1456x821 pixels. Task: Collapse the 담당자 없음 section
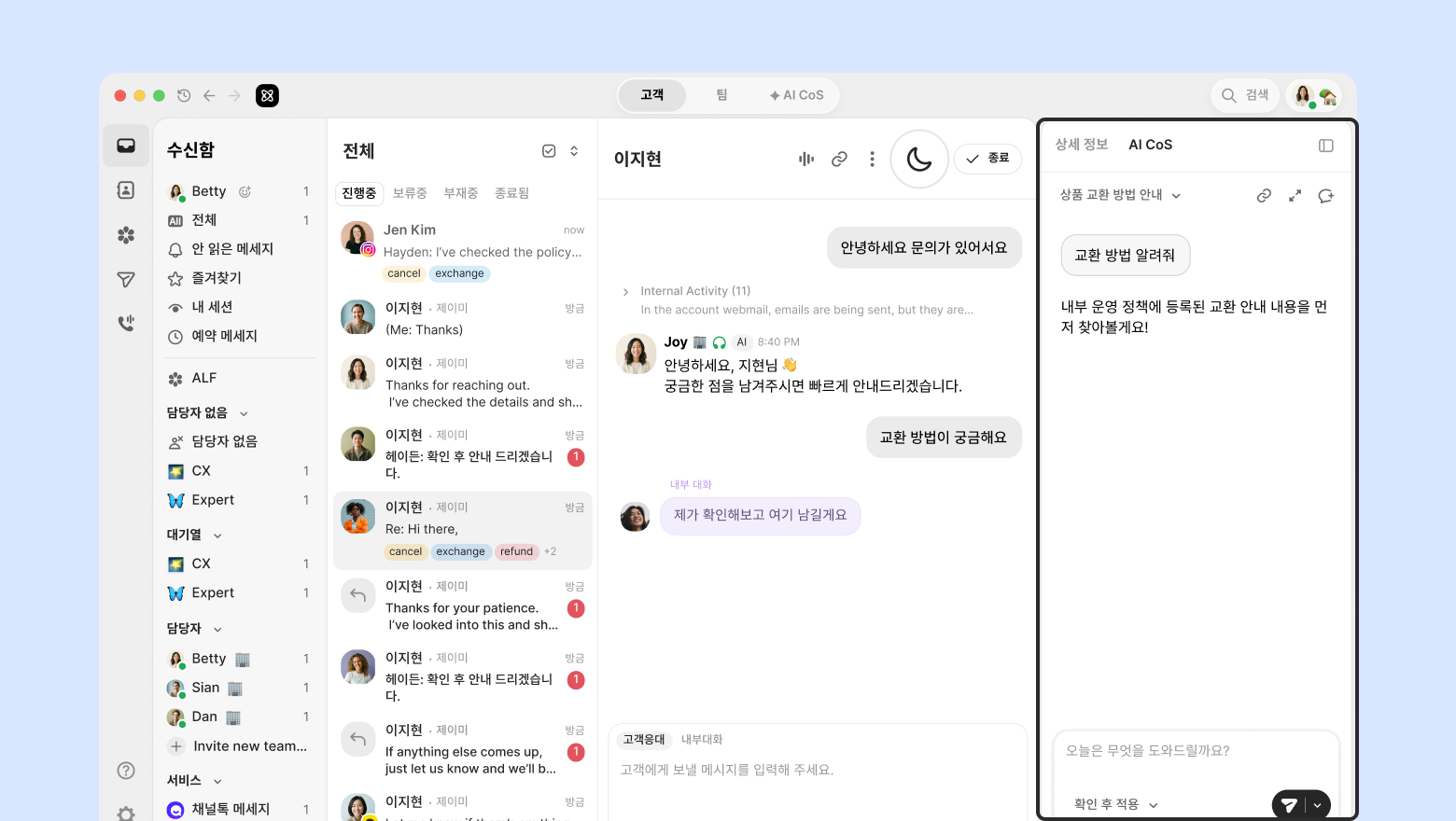tap(245, 413)
